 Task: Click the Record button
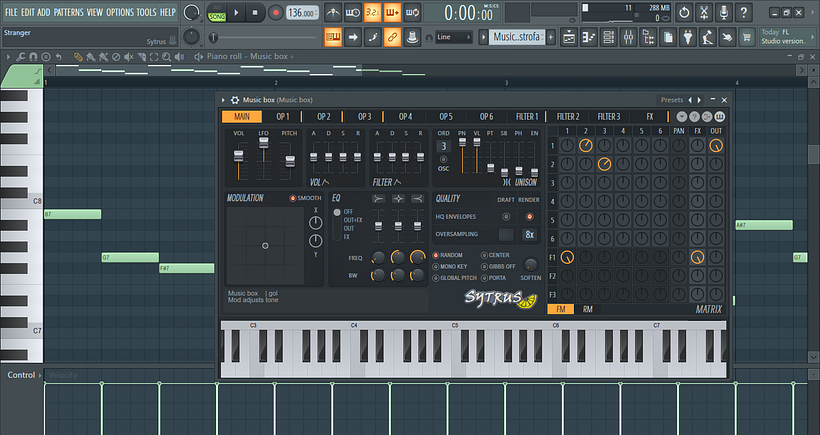click(275, 13)
